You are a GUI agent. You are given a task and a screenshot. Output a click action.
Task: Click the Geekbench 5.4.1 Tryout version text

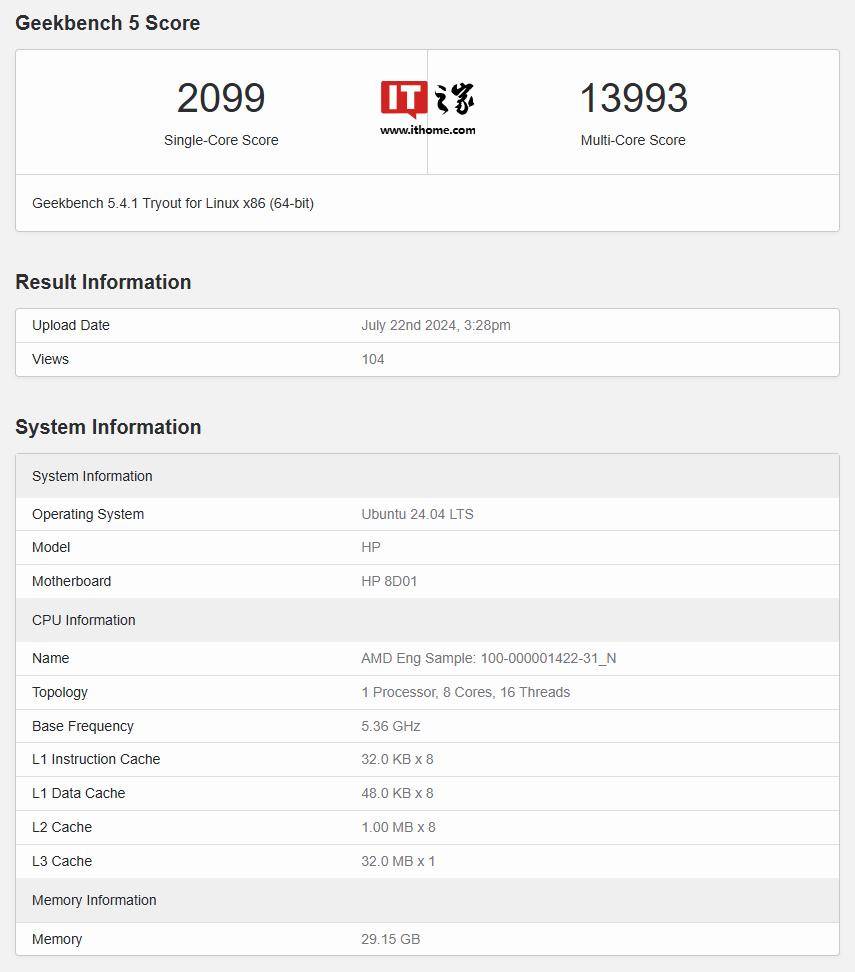click(173, 203)
